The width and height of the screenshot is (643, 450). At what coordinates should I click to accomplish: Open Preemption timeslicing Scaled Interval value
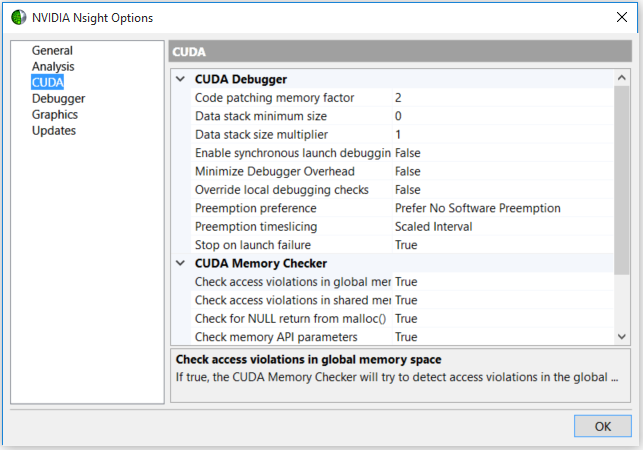pos(503,227)
